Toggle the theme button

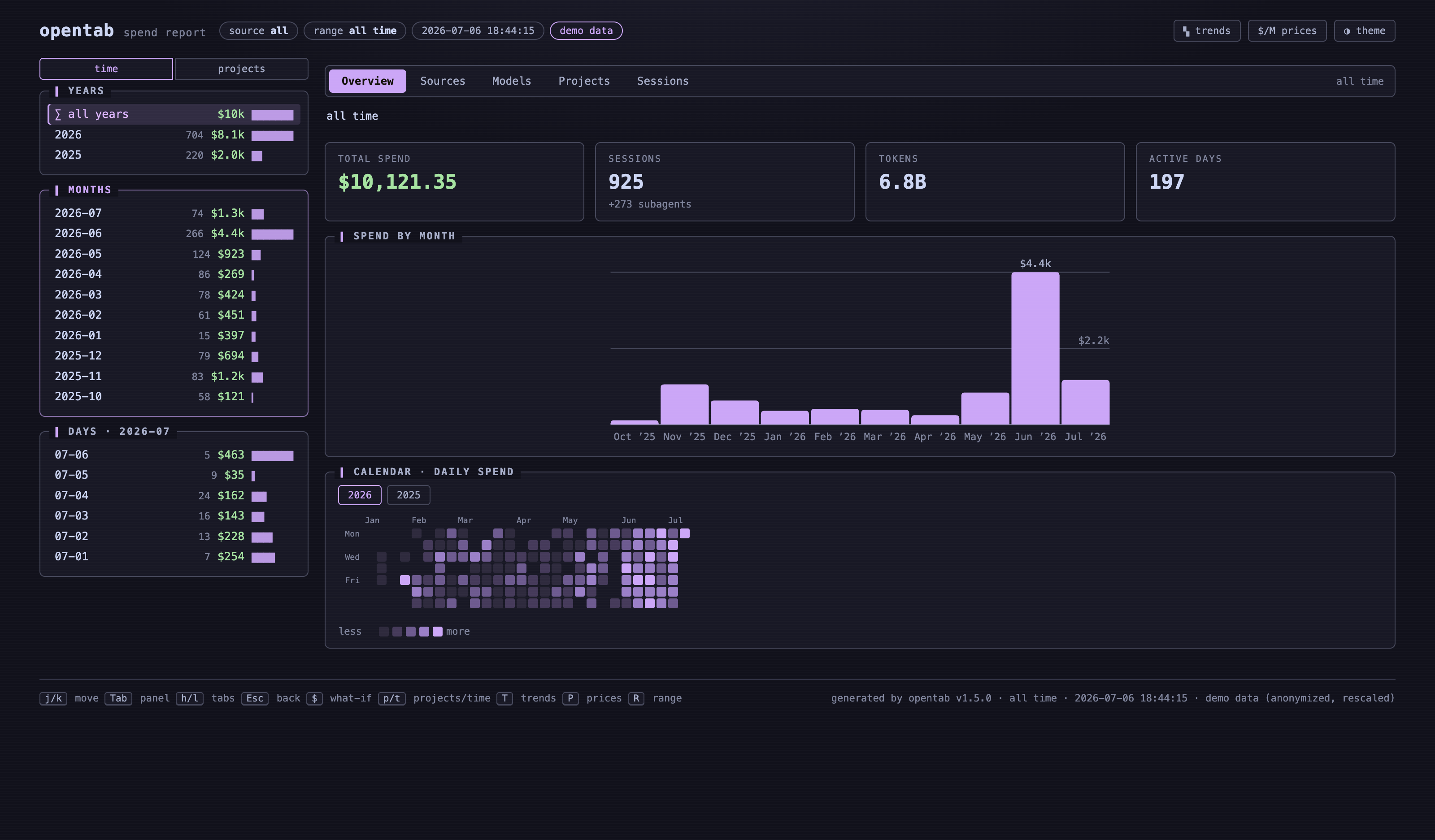(1364, 31)
